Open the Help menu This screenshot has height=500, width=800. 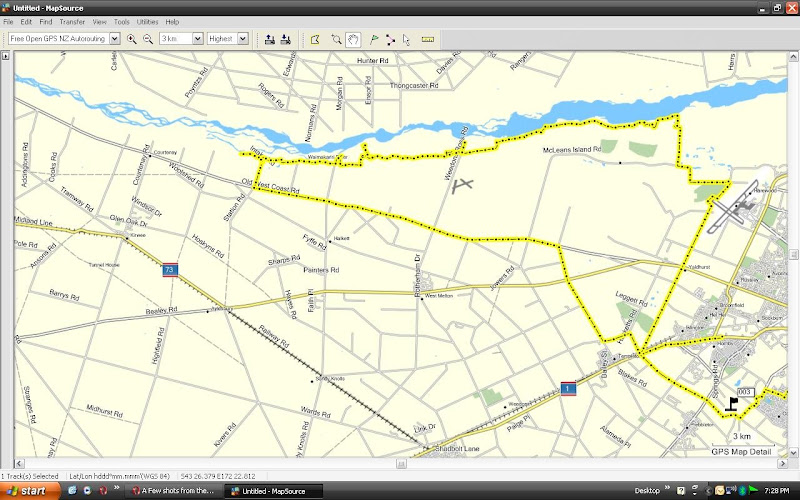(x=172, y=22)
